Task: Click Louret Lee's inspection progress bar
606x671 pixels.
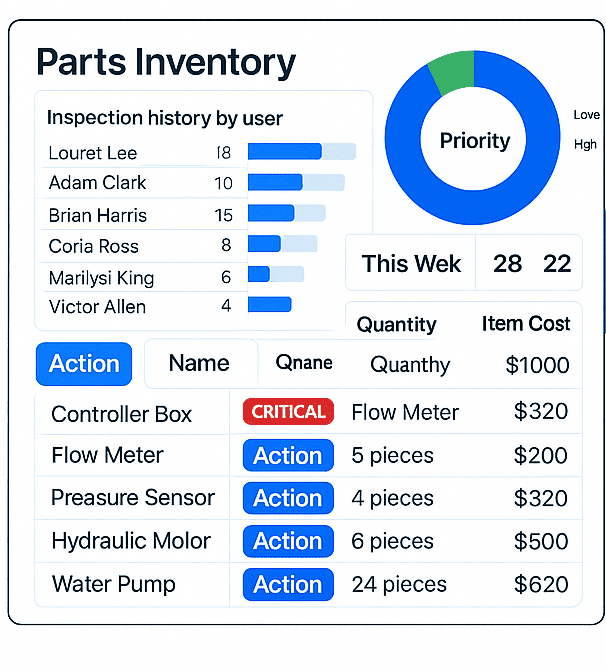Action: [x=301, y=152]
